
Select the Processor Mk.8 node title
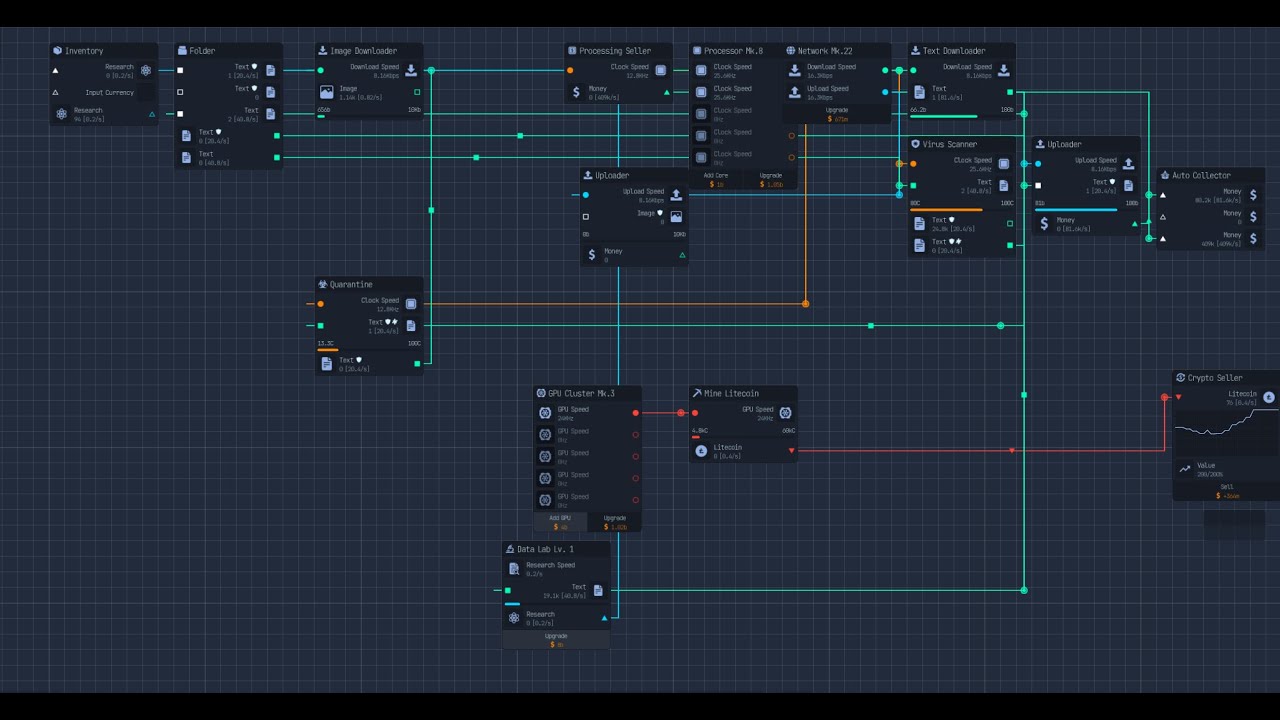(733, 51)
